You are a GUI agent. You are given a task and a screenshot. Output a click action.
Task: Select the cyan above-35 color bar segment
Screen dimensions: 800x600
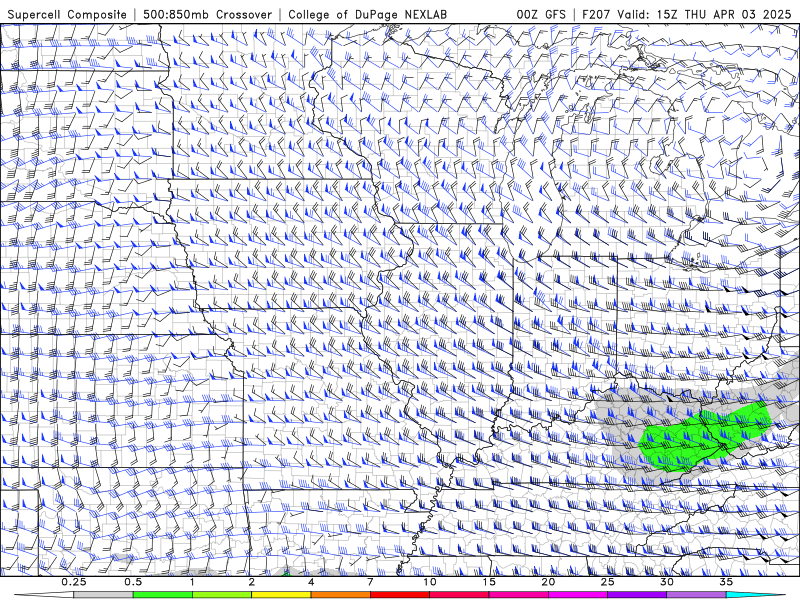pos(755,595)
